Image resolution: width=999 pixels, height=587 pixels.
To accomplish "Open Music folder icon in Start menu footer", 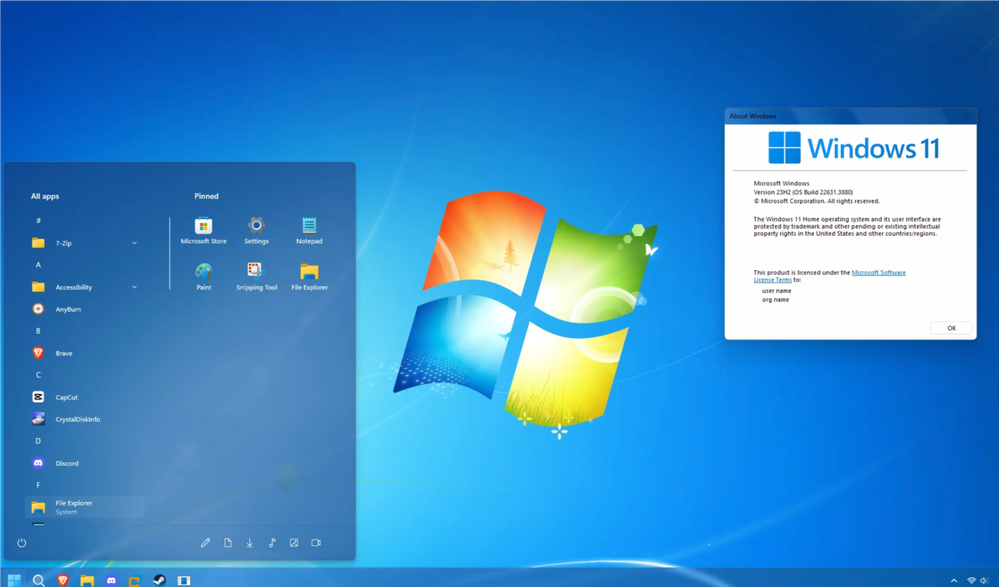I will coord(272,543).
